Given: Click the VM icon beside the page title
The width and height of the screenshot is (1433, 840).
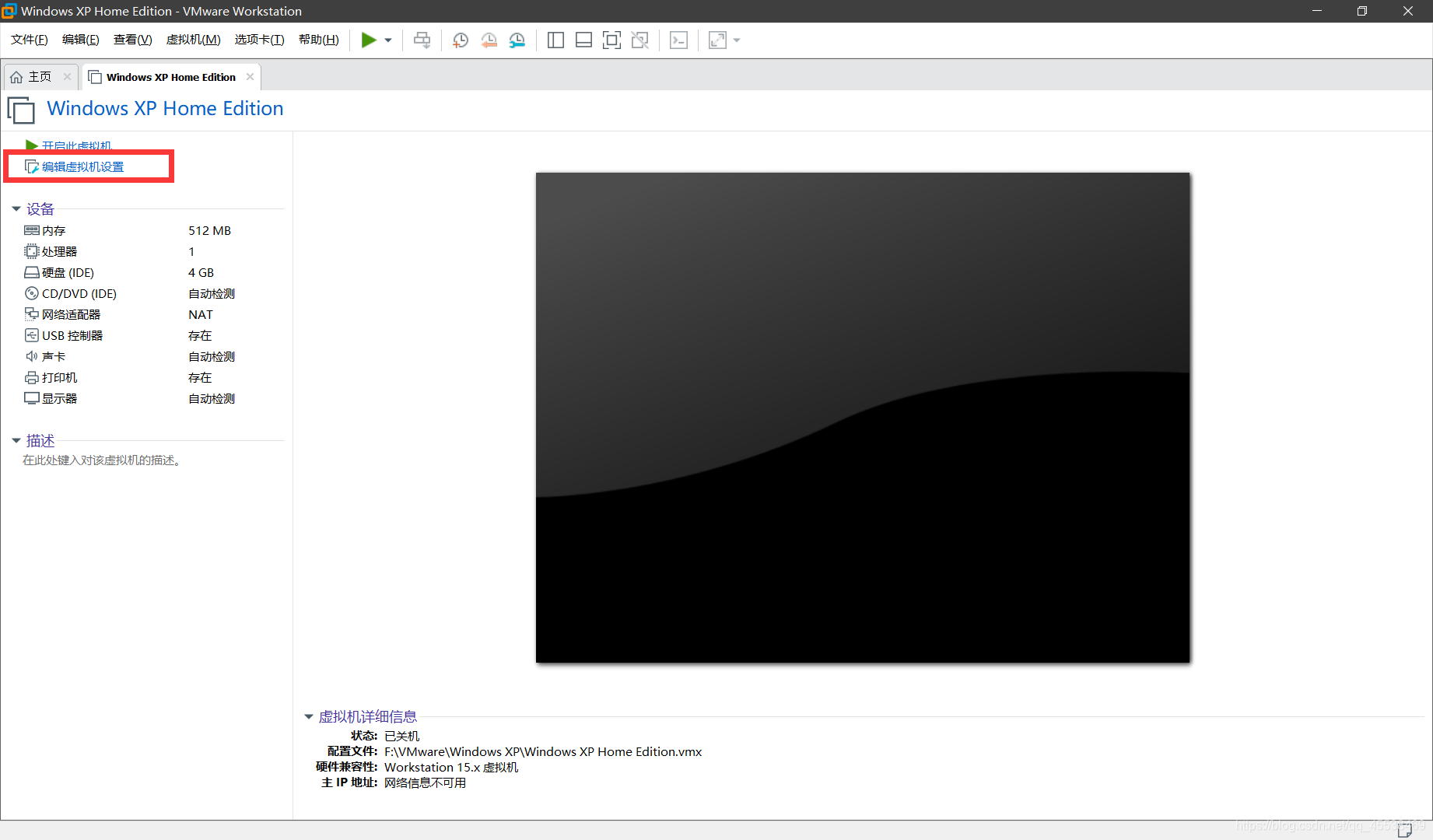Looking at the screenshot, I should coord(21,110).
